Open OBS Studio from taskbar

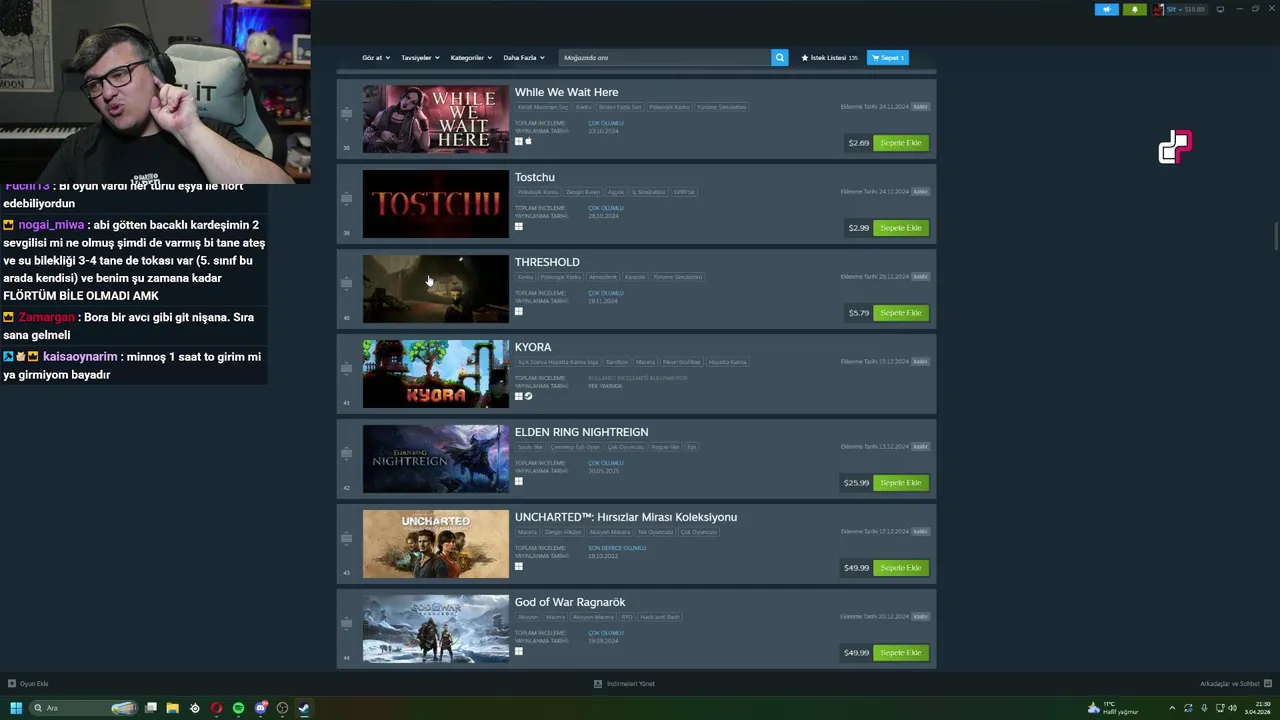coord(282,708)
